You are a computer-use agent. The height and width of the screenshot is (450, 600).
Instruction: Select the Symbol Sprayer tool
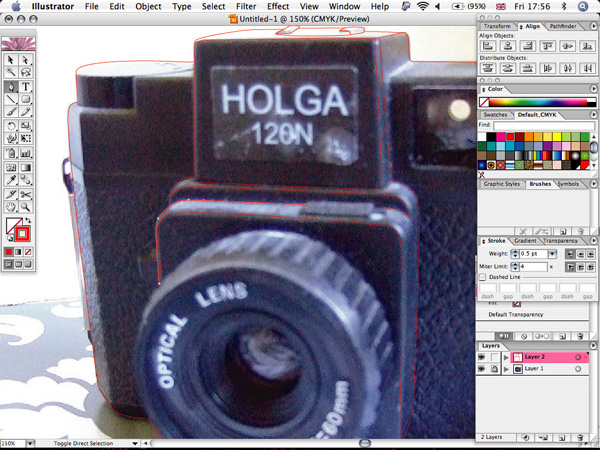click(x=11, y=153)
